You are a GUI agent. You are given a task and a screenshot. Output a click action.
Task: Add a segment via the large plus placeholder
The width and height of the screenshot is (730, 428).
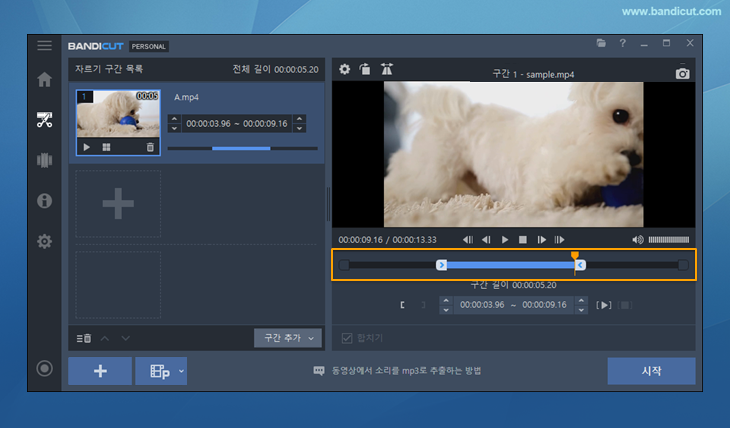[x=118, y=204]
